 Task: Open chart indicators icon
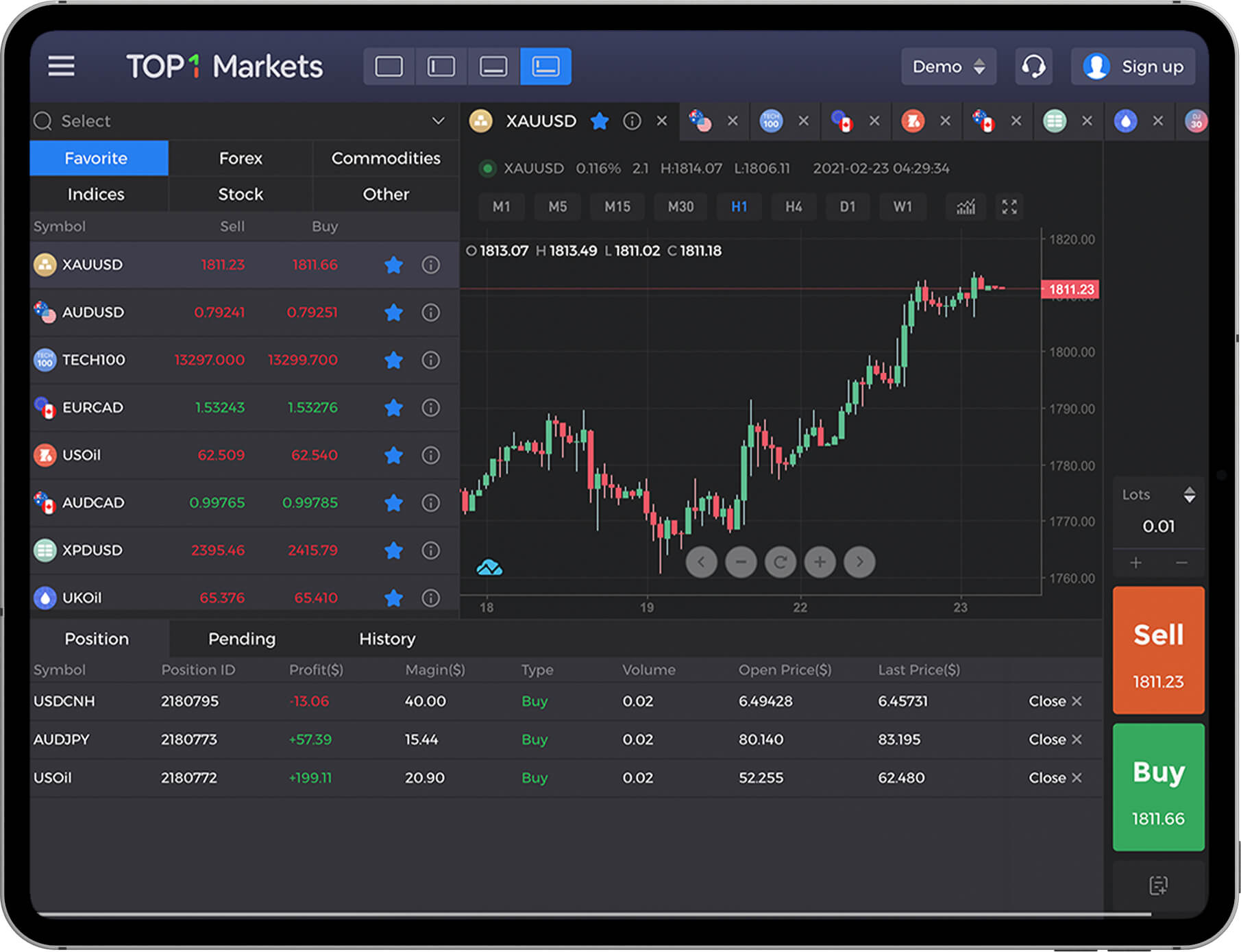[966, 207]
